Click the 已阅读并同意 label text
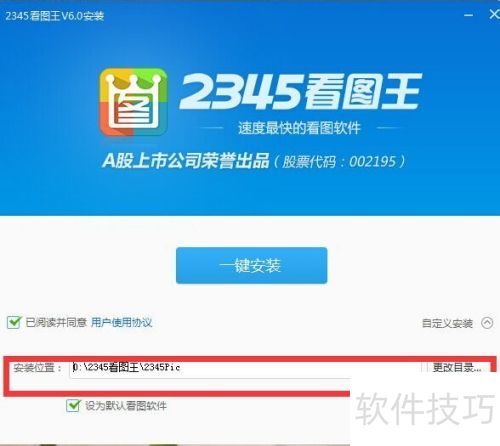Screen dimensions: 500x446 pyautogui.click(x=56, y=322)
